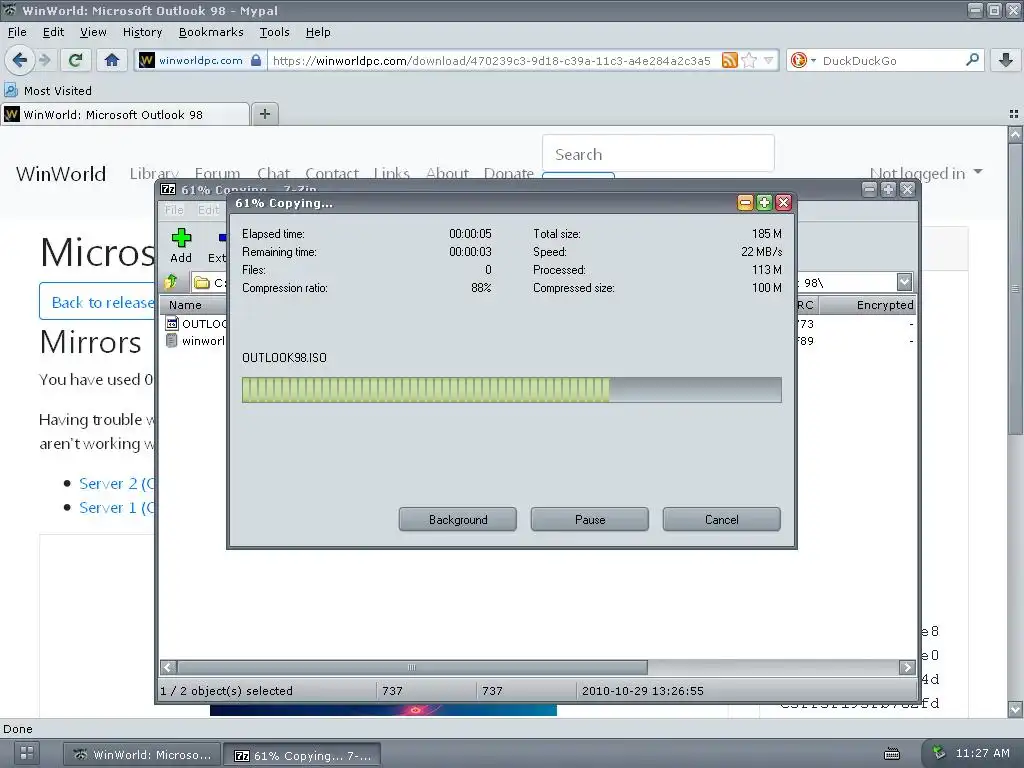1024x768 pixels.
Task: Click the 7-Zip scroll left arrow
Action: tap(168, 667)
